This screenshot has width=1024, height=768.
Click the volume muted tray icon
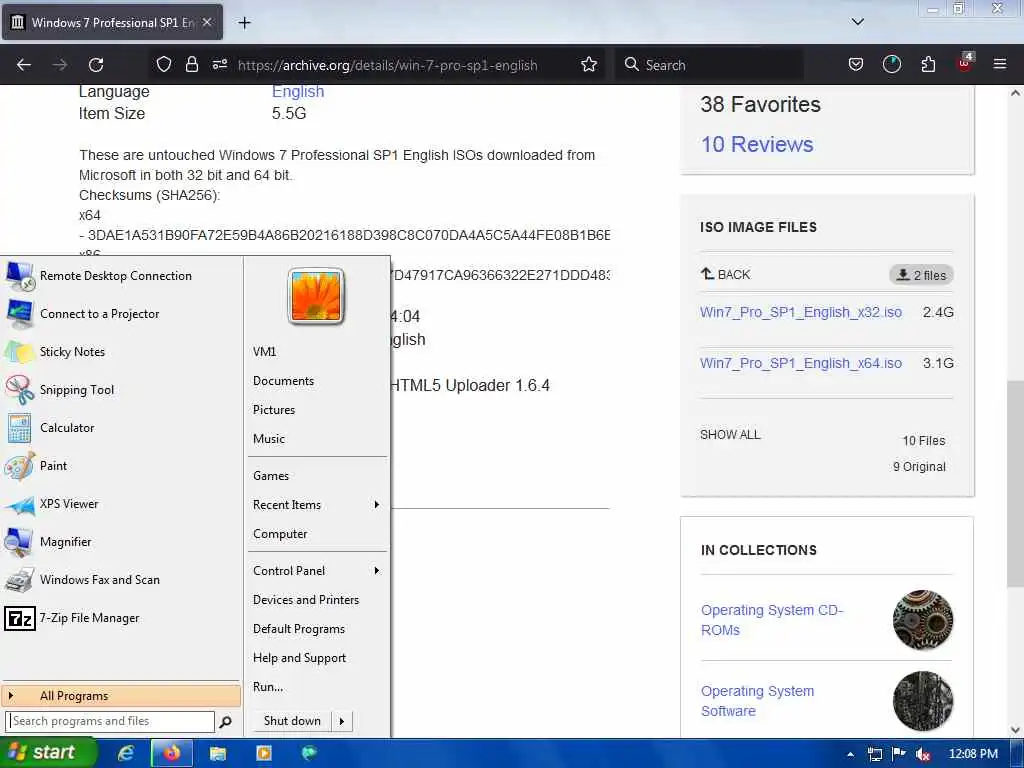tap(922, 754)
